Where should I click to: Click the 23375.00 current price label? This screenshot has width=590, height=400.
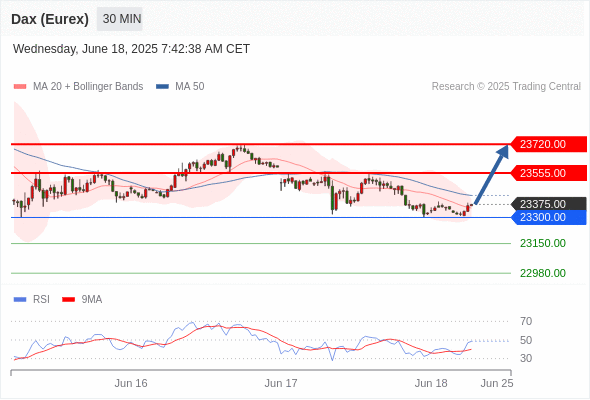coord(548,204)
